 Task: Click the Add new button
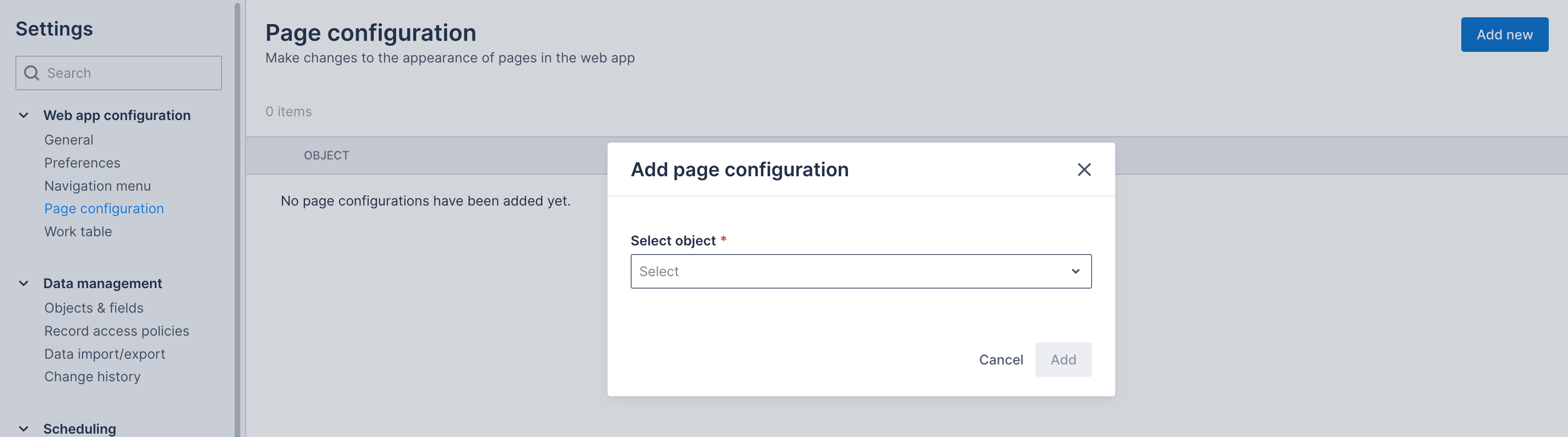tap(1504, 35)
